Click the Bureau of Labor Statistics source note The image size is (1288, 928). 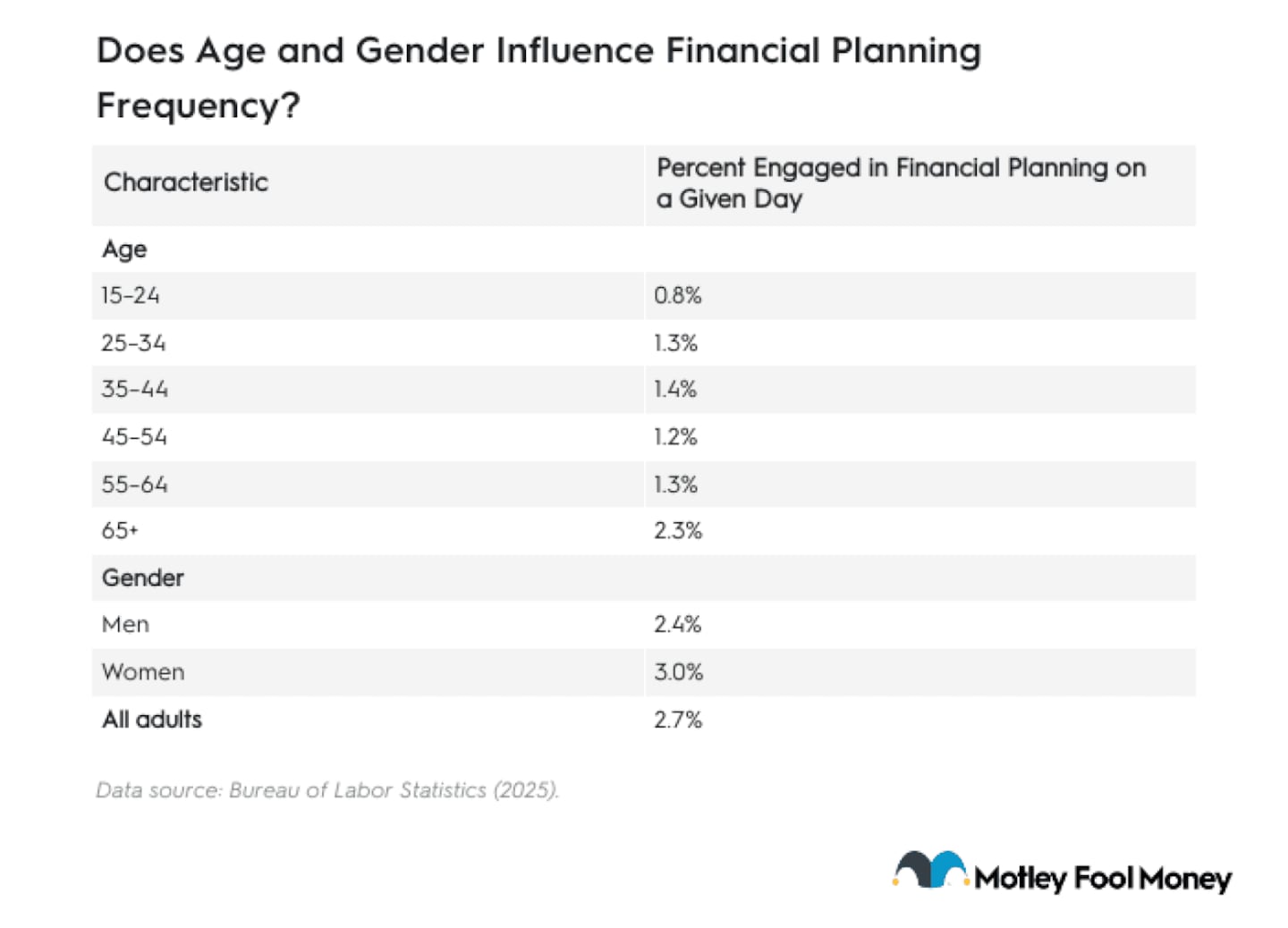pos(327,790)
